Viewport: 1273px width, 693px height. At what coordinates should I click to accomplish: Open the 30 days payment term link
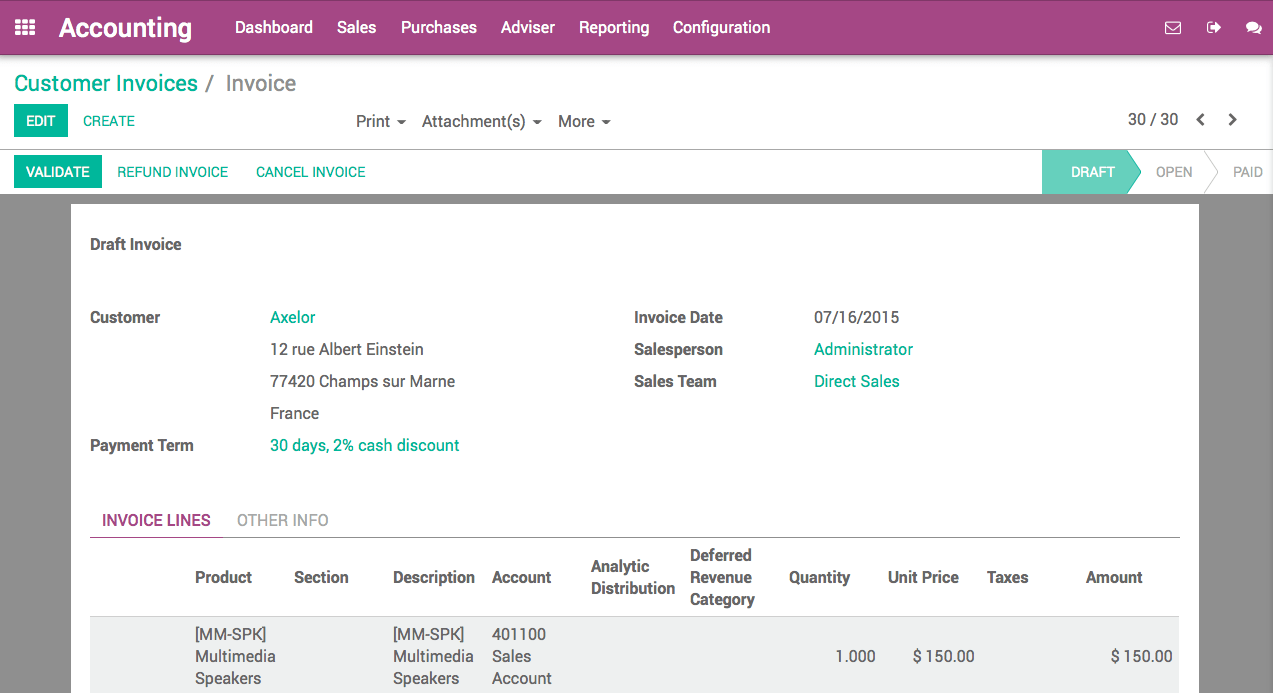[x=364, y=445]
